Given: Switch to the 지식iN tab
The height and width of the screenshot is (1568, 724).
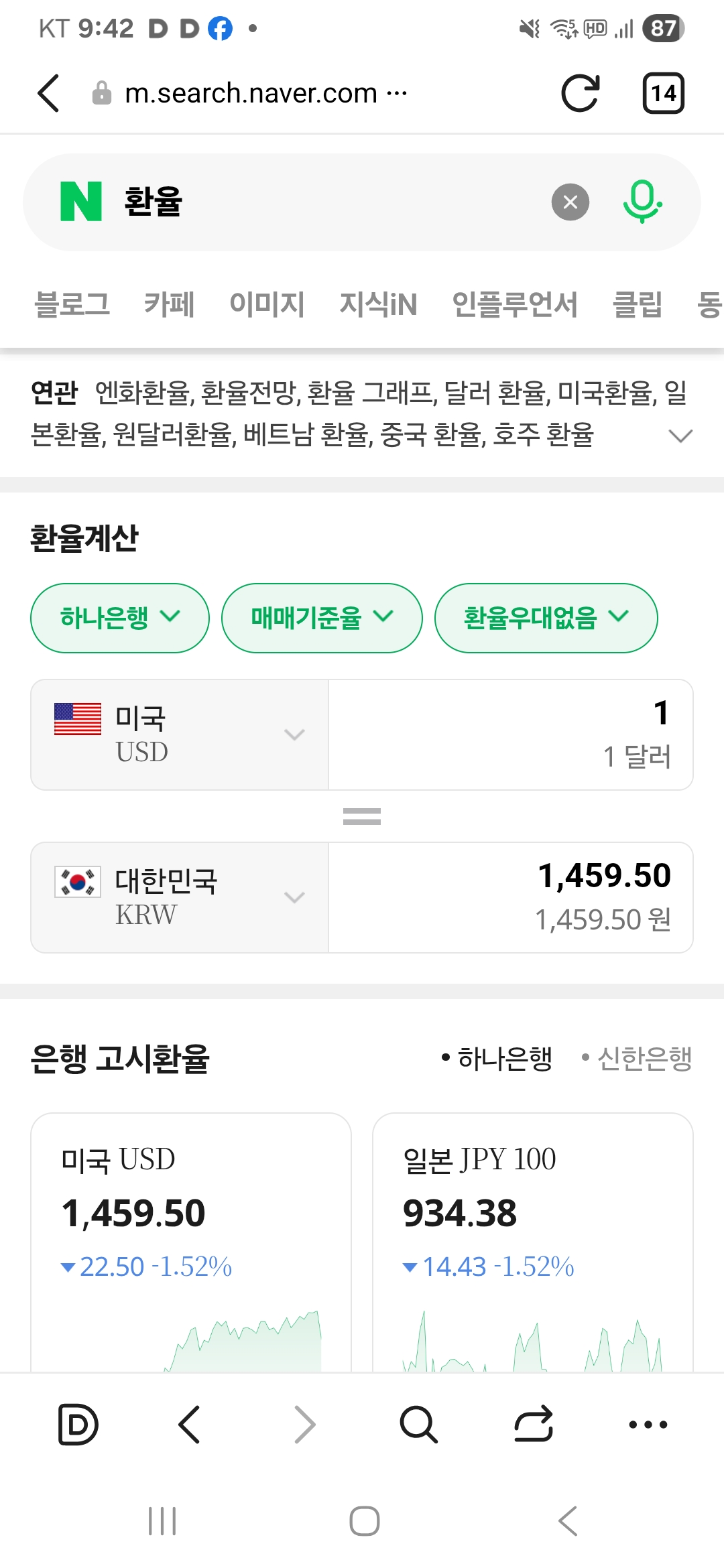Looking at the screenshot, I should (378, 304).
